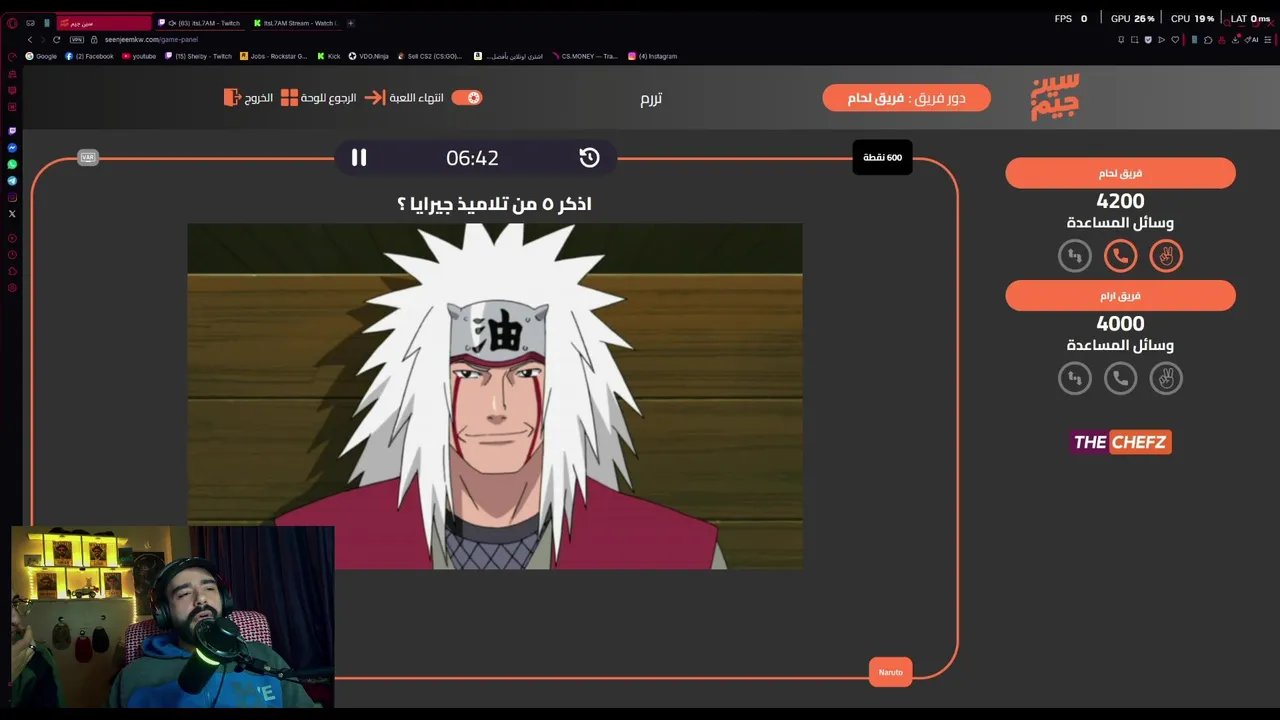Select the فريق ارم team bar
The height and width of the screenshot is (720, 1280).
pos(1120,295)
